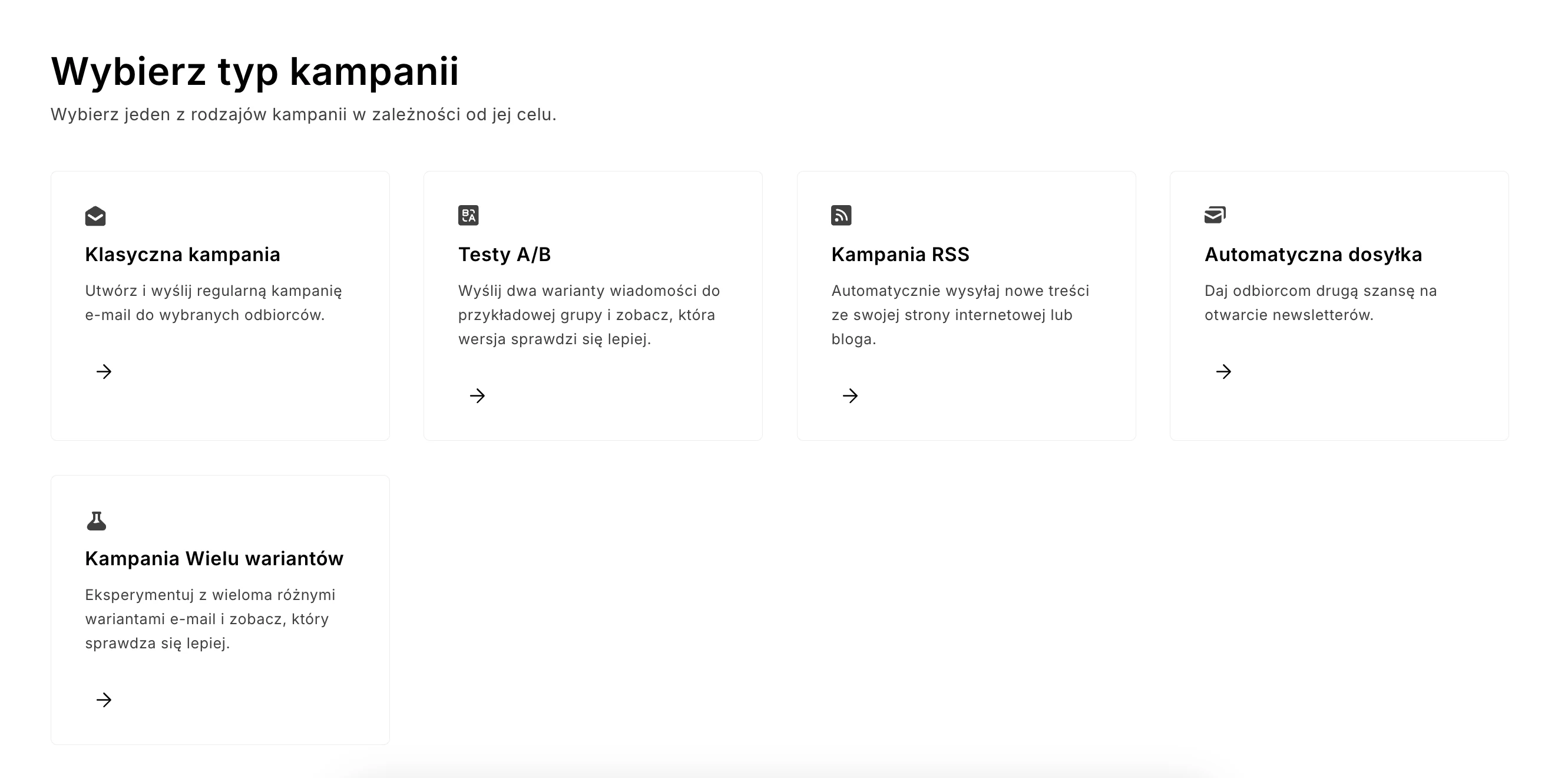
Task: Click the stacked envelopes icon for Automatyczna dosyłka
Action: 1215,215
